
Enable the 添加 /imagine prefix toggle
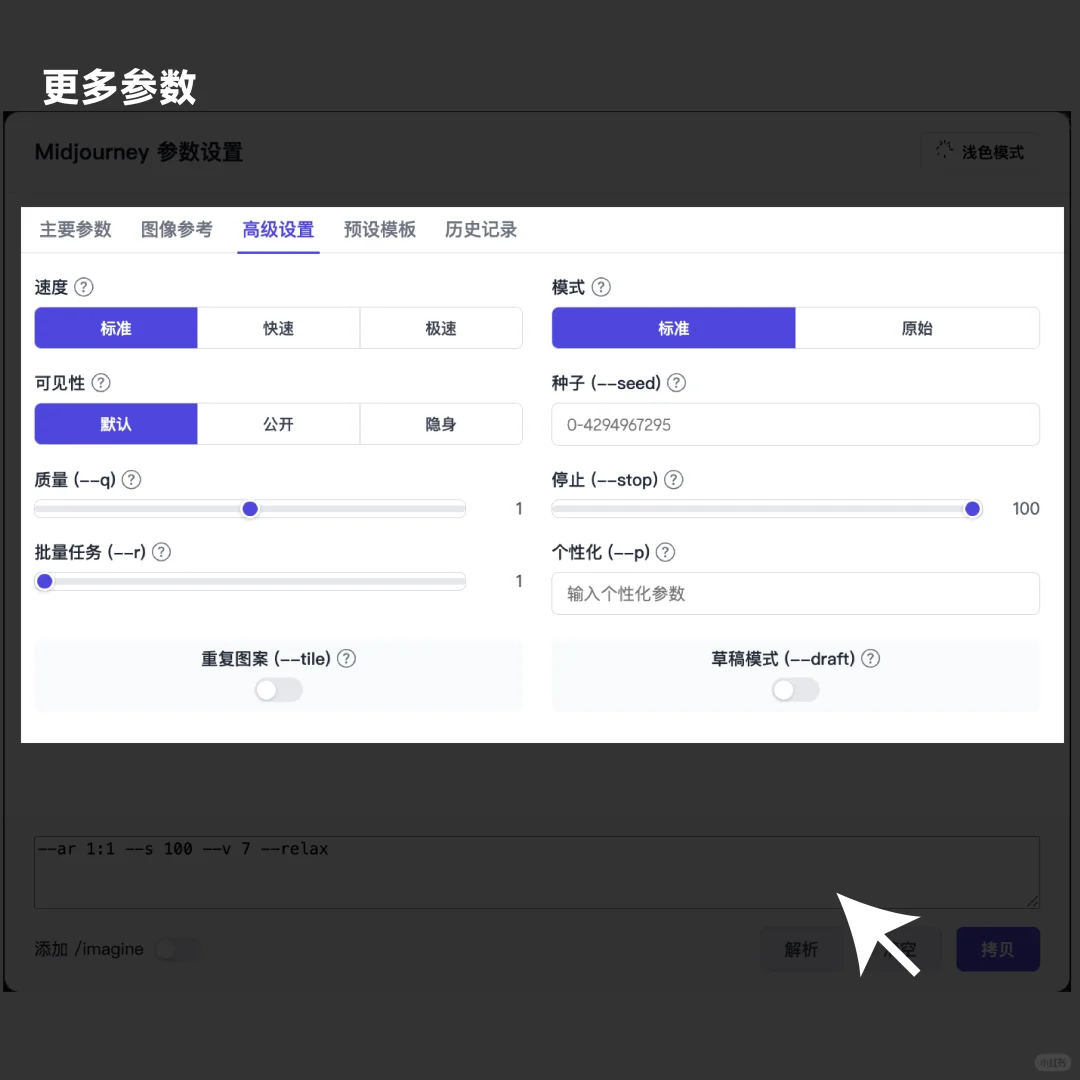click(x=177, y=949)
